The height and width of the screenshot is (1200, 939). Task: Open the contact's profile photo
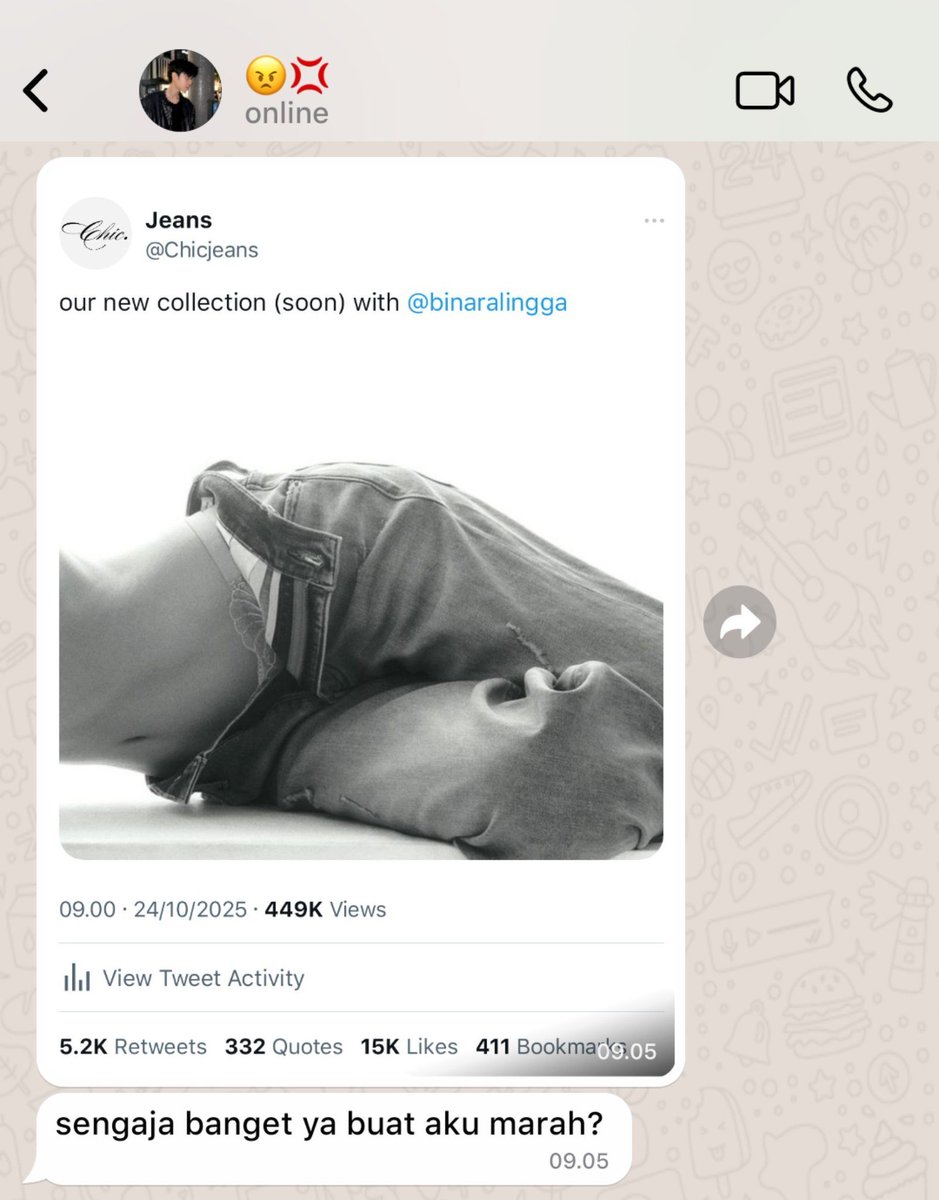click(180, 91)
